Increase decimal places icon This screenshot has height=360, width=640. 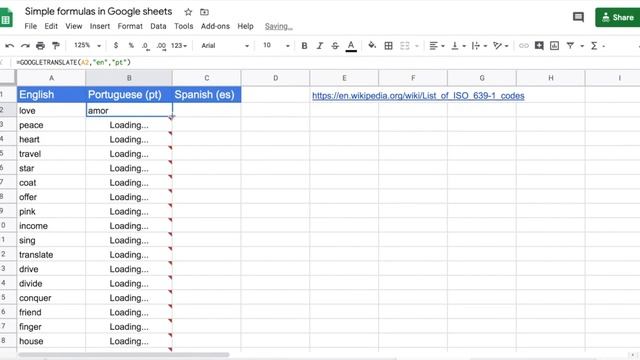[x=161, y=46]
